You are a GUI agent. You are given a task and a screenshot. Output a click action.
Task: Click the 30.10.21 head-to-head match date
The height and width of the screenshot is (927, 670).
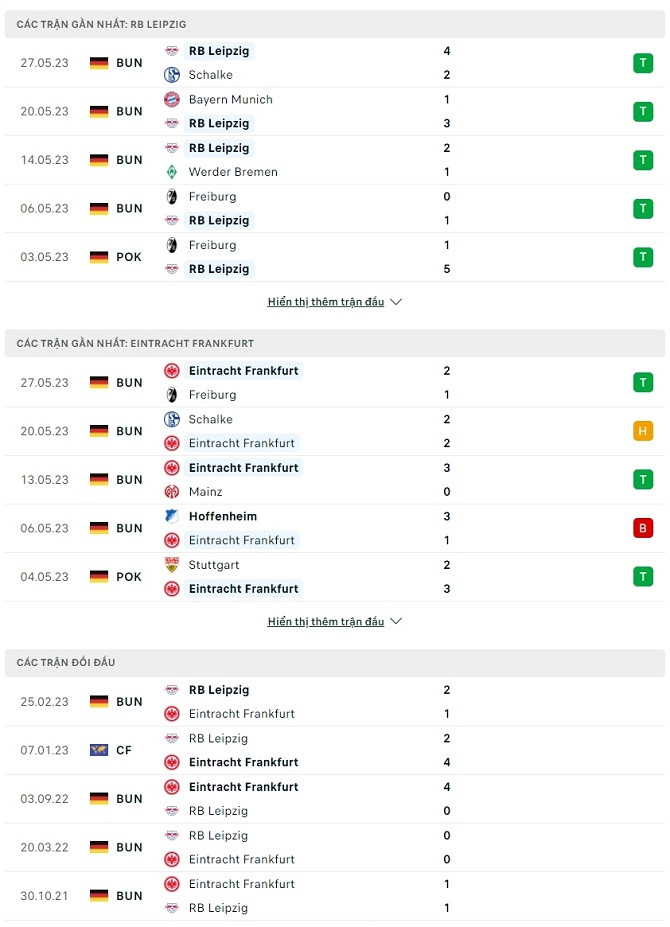(44, 896)
